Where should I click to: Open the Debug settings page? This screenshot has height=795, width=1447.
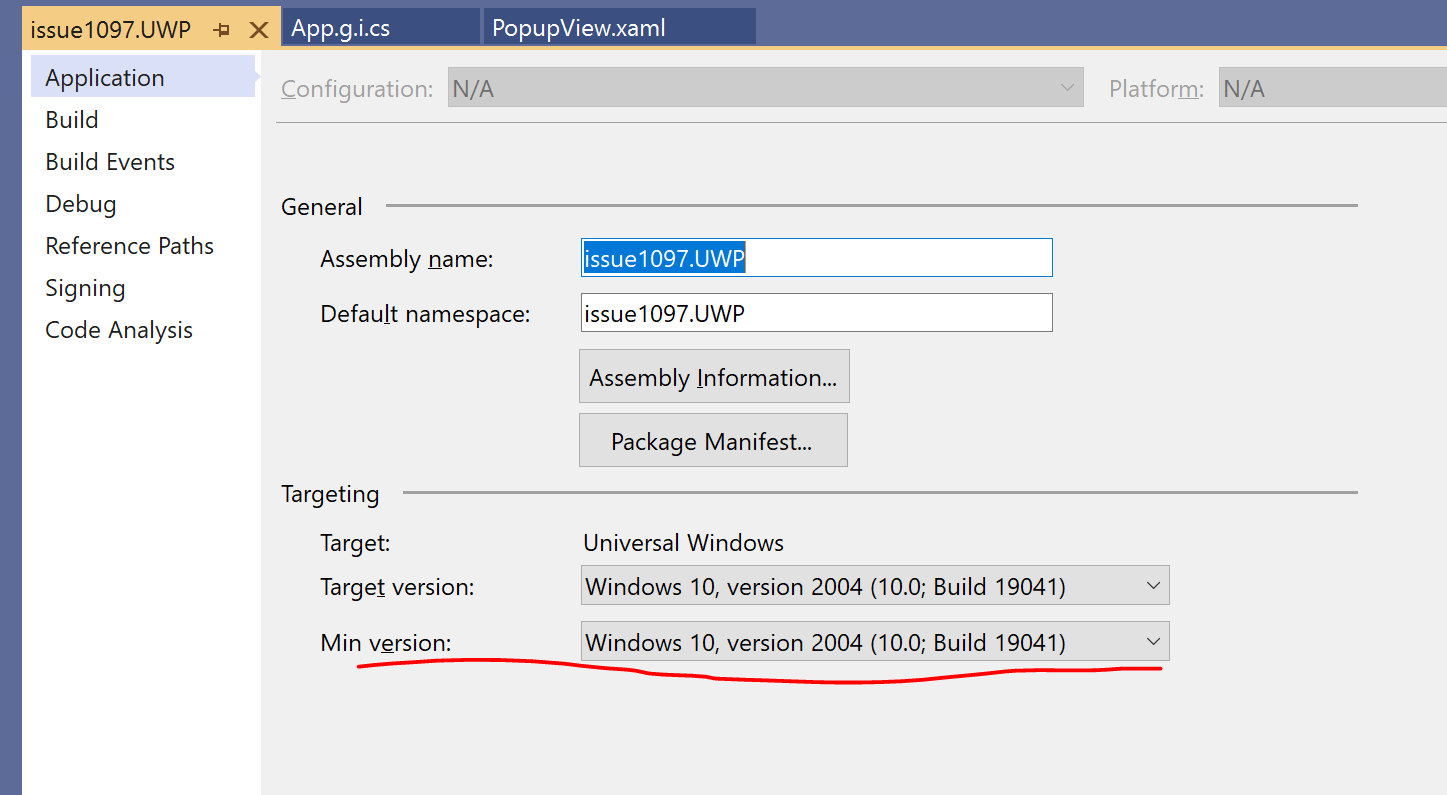(x=80, y=203)
